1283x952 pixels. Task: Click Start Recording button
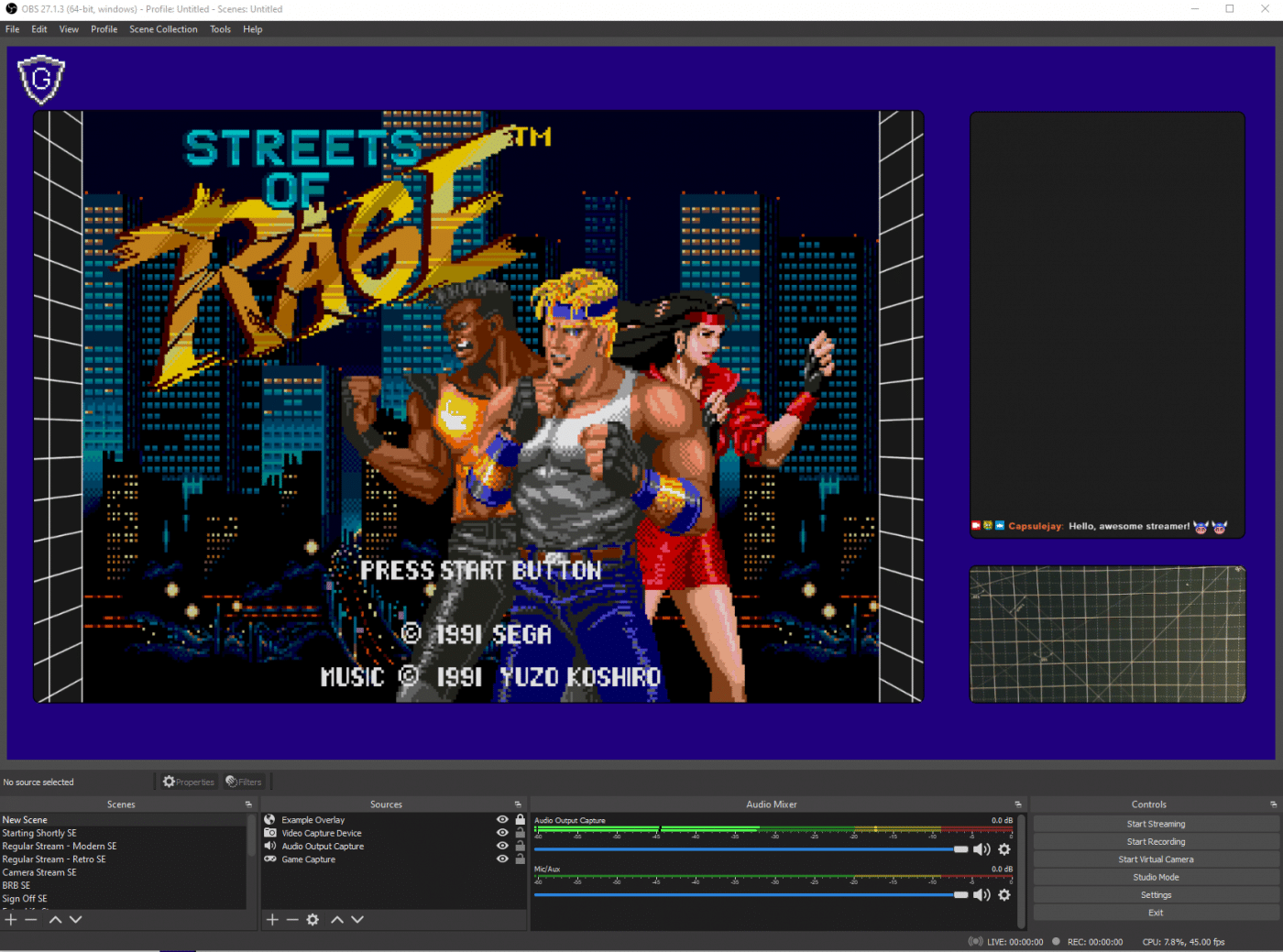click(1156, 841)
